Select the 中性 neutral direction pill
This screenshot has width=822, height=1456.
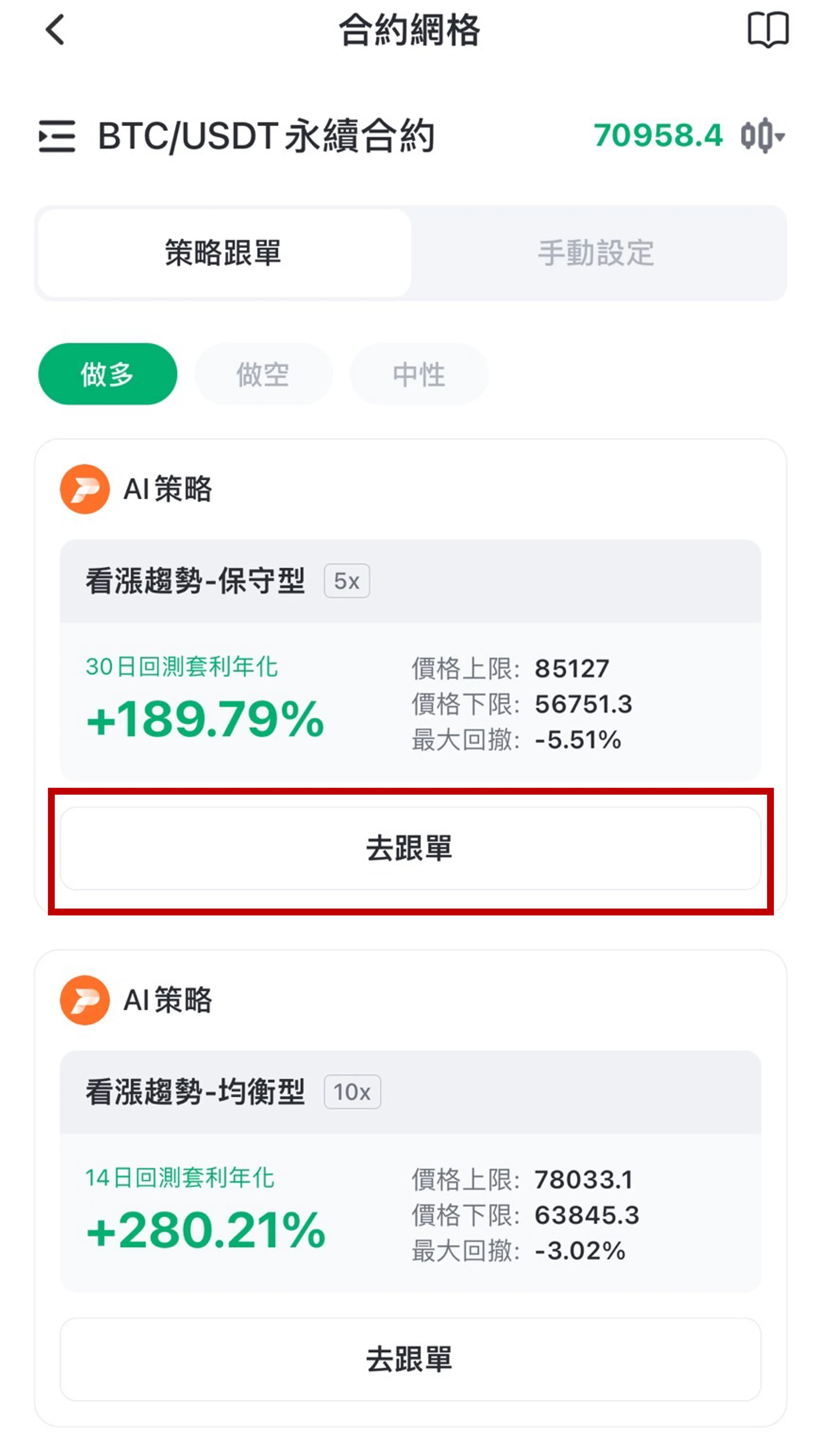pos(419,374)
